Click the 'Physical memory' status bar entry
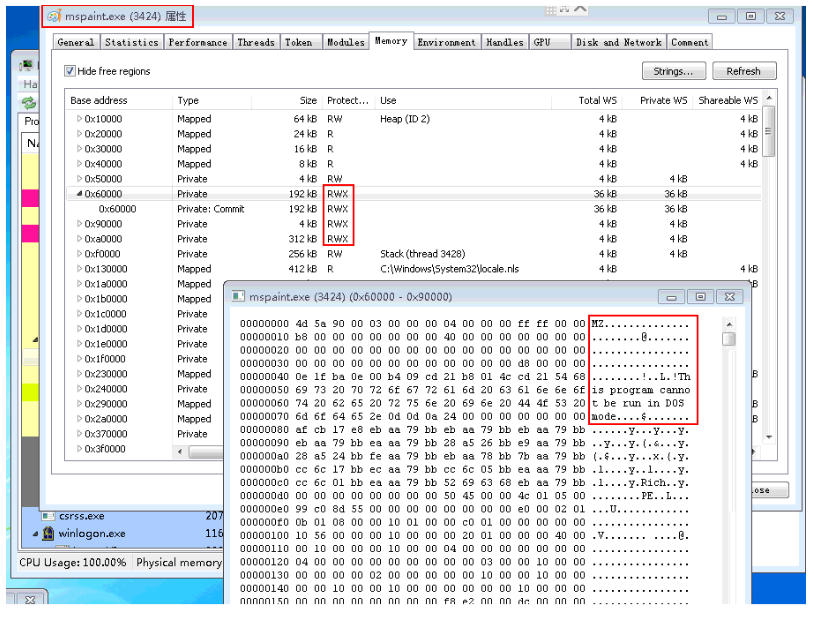 pyautogui.click(x=179, y=563)
